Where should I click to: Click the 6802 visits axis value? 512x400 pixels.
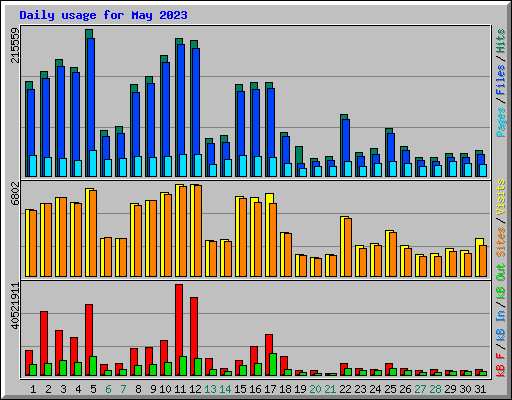pos(15,194)
